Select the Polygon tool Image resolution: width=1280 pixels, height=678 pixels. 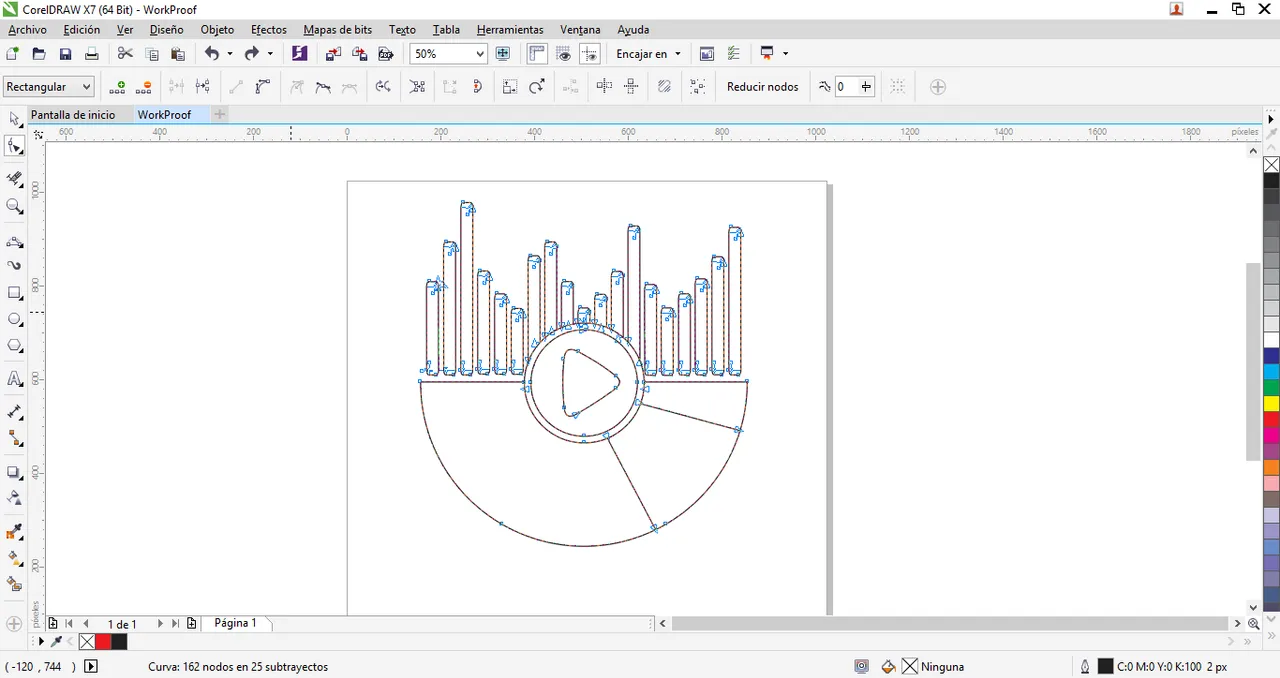pos(14,346)
